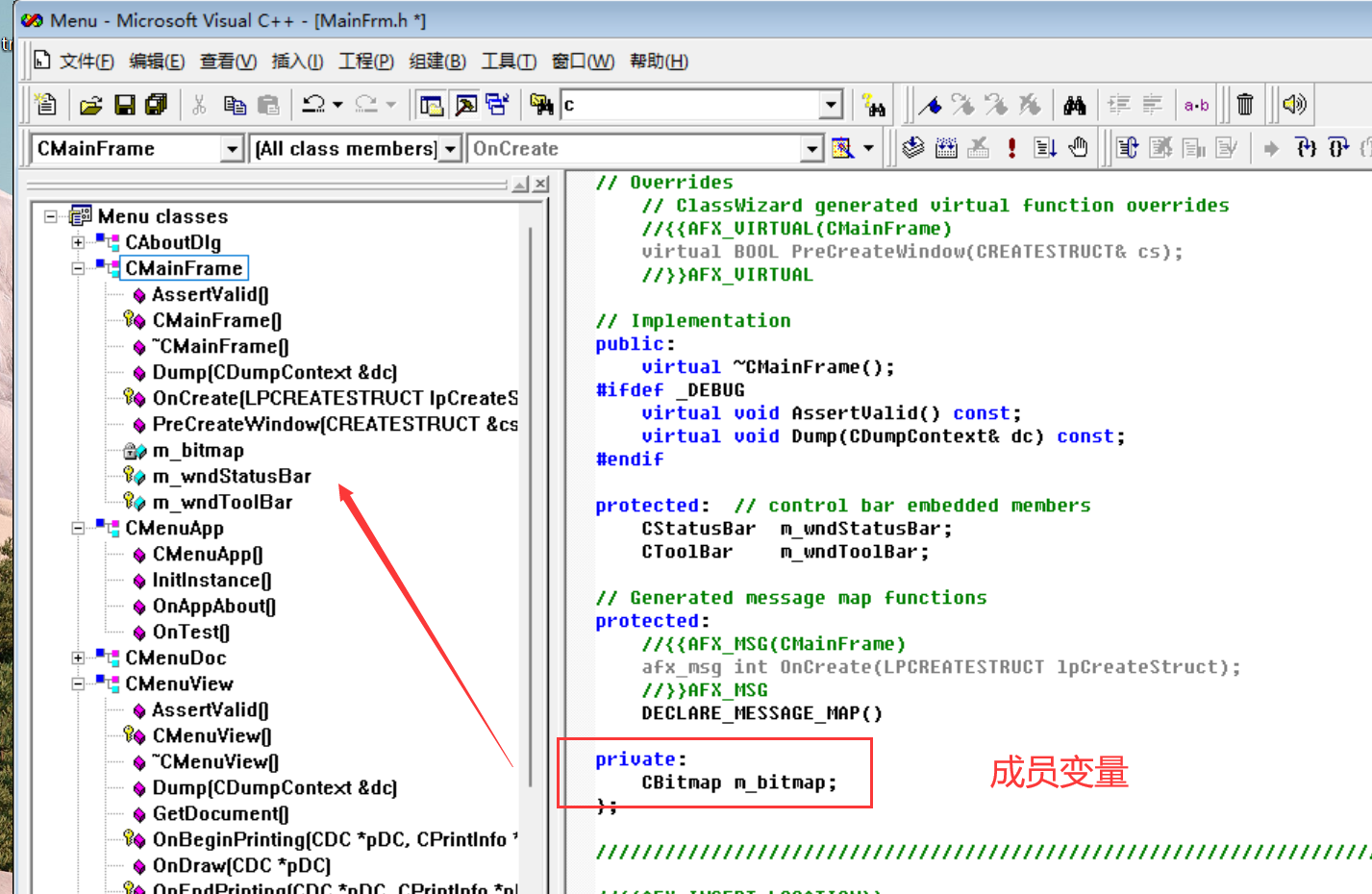Expand the CAboutDlg class node
The height and width of the screenshot is (894, 1372).
click(78, 242)
